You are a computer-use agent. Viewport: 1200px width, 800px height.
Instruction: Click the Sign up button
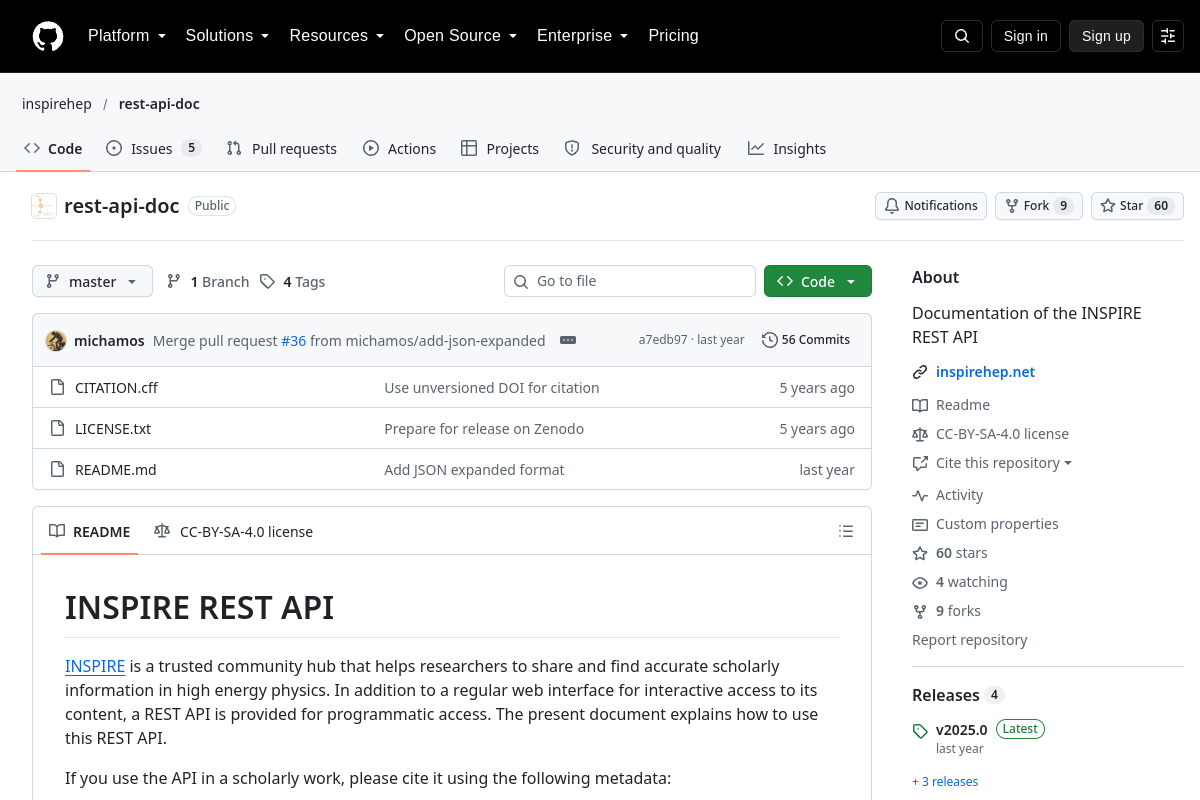tap(1106, 36)
